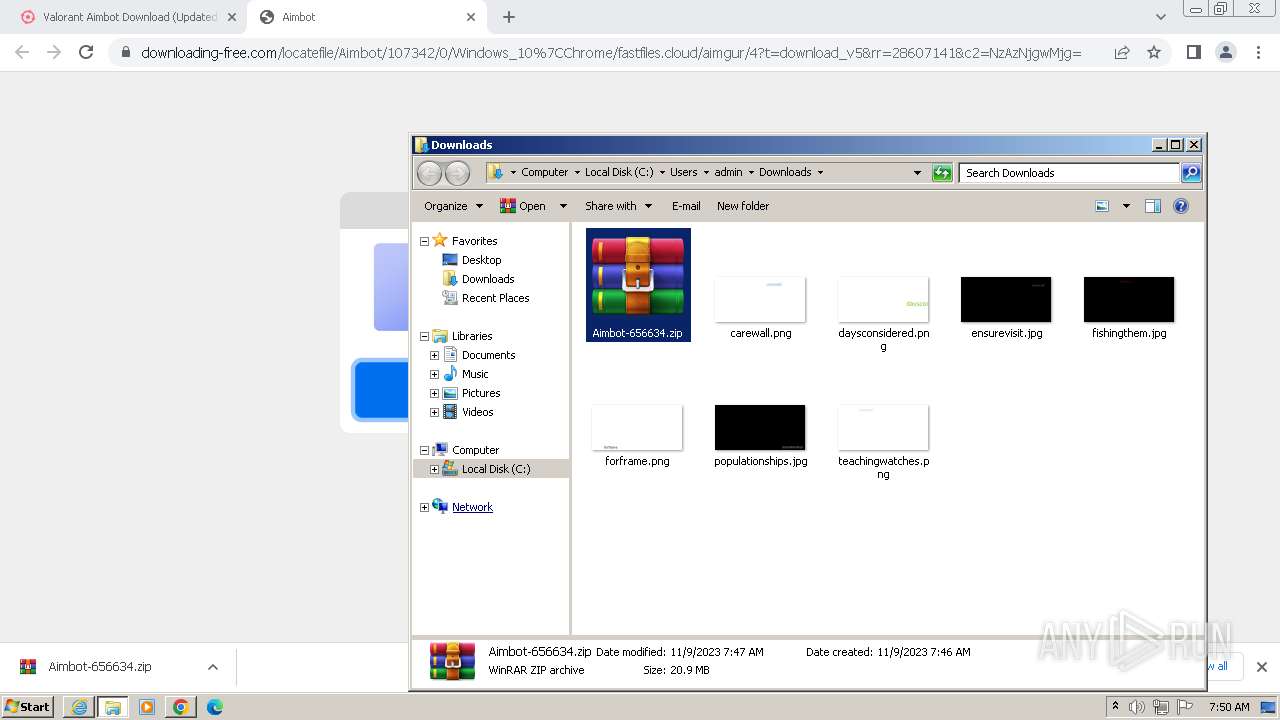
Task: Select teachingwatches.png thumbnail
Action: (883, 428)
